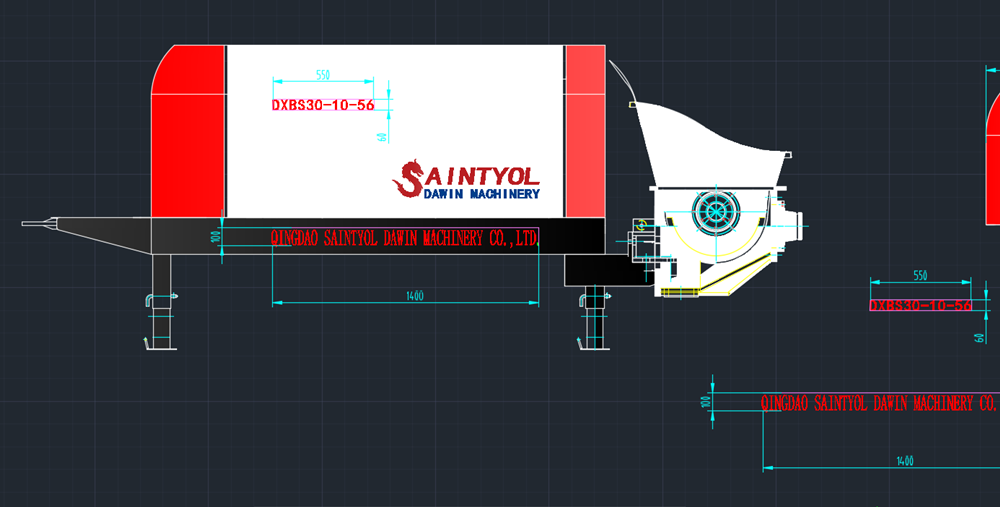
Task: Select the 1400 dimension in the lower right copy
Action: (x=905, y=461)
